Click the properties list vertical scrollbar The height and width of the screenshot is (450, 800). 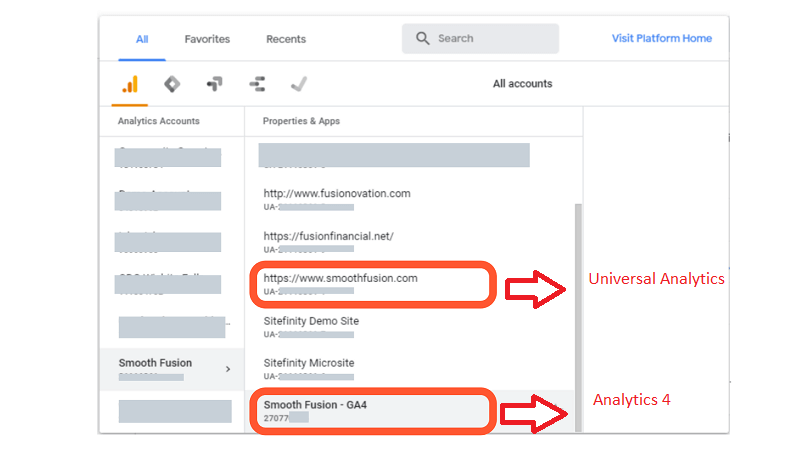pos(578,317)
